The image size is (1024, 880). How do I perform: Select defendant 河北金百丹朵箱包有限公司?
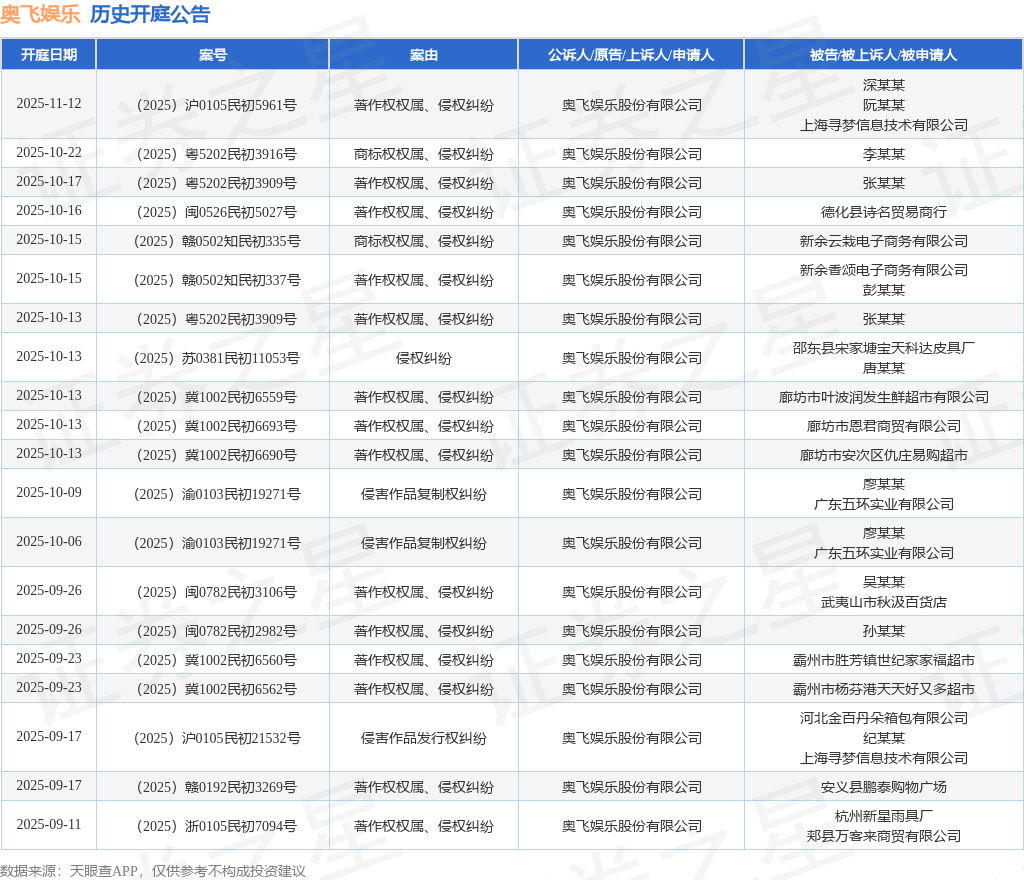[x=884, y=718]
